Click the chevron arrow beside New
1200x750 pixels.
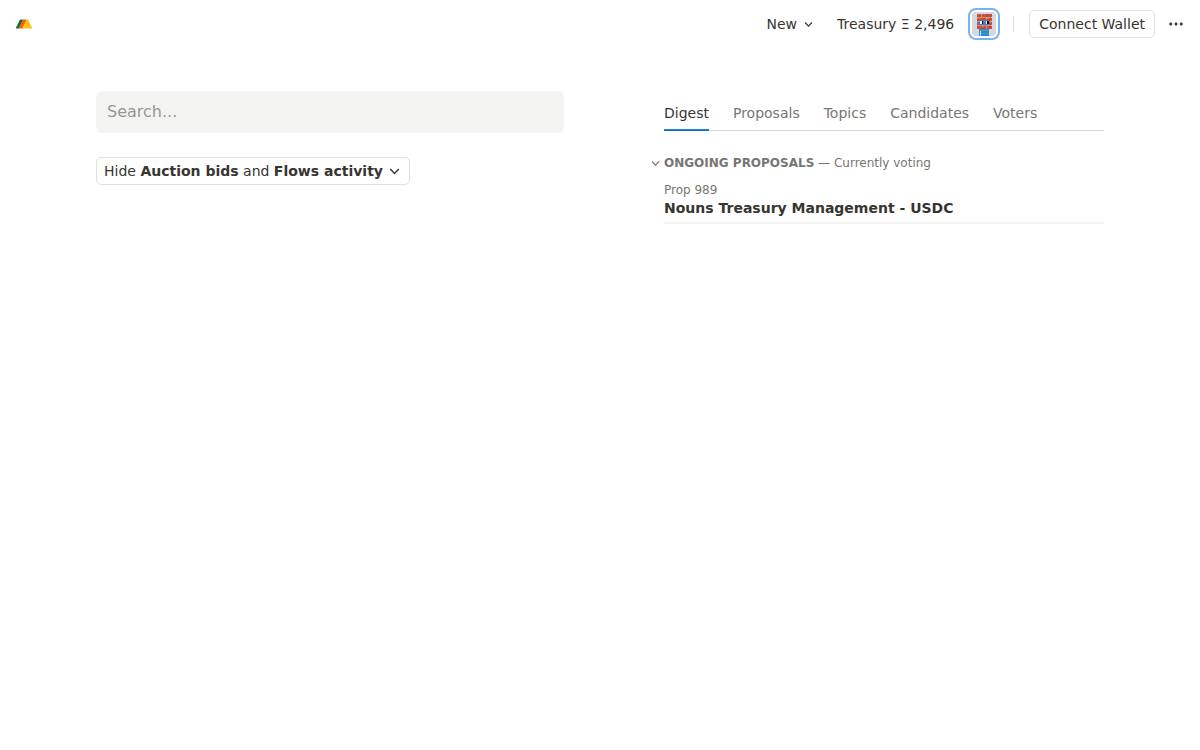[x=808, y=24]
